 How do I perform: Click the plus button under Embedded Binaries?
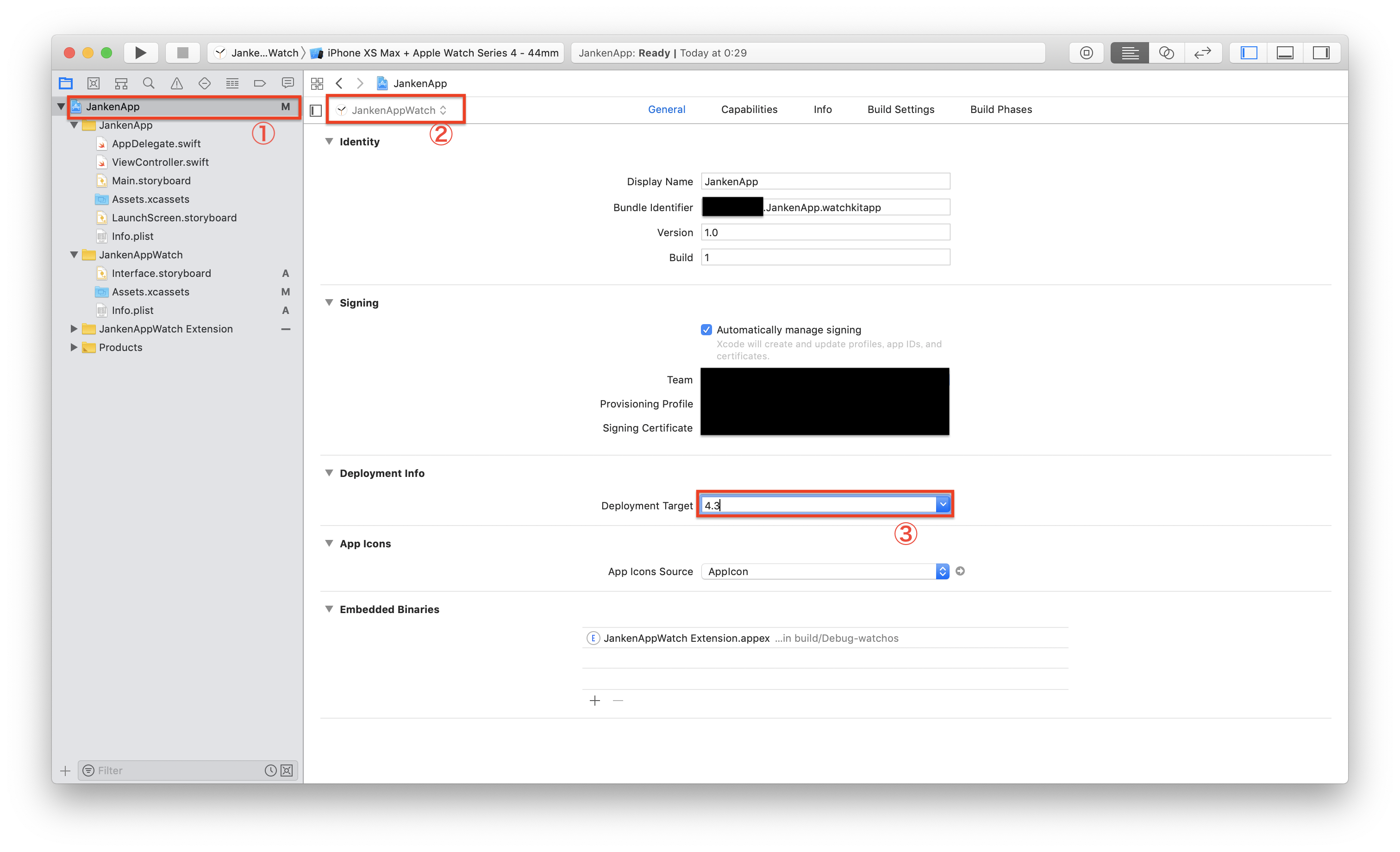[x=595, y=700]
